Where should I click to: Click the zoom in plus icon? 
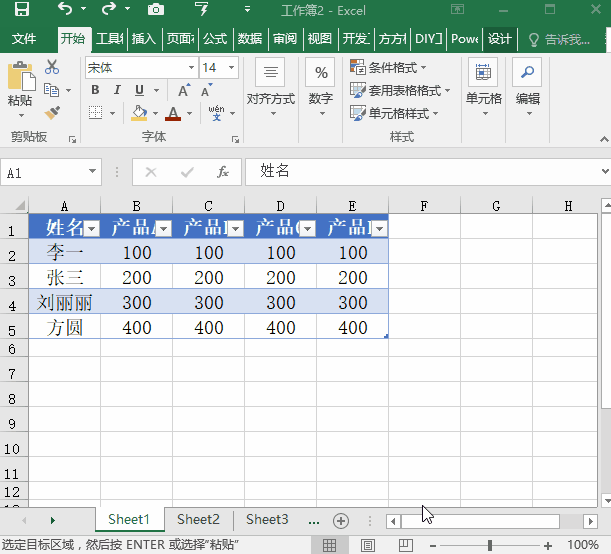[548, 545]
